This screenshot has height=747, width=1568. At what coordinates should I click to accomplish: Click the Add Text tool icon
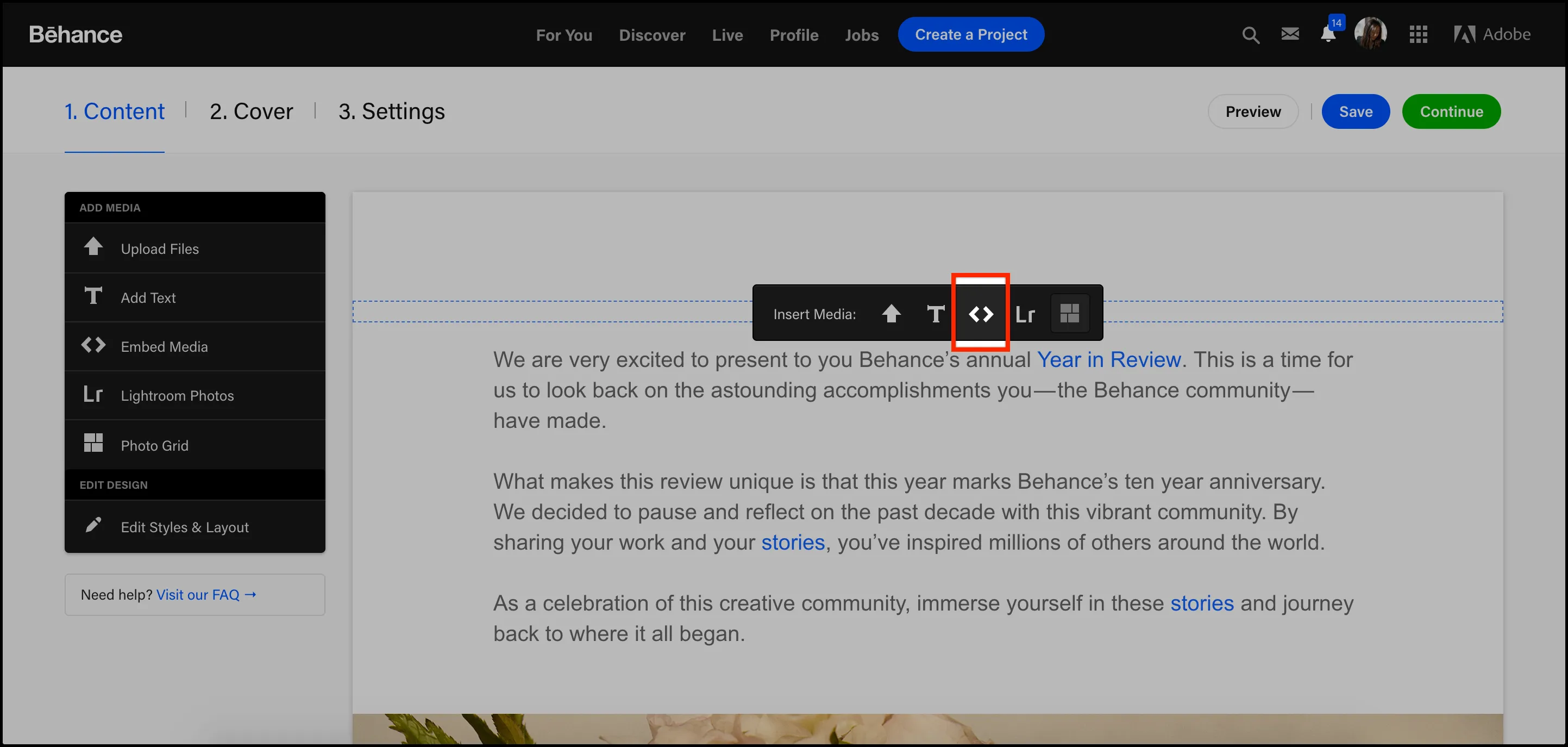pyautogui.click(x=93, y=296)
